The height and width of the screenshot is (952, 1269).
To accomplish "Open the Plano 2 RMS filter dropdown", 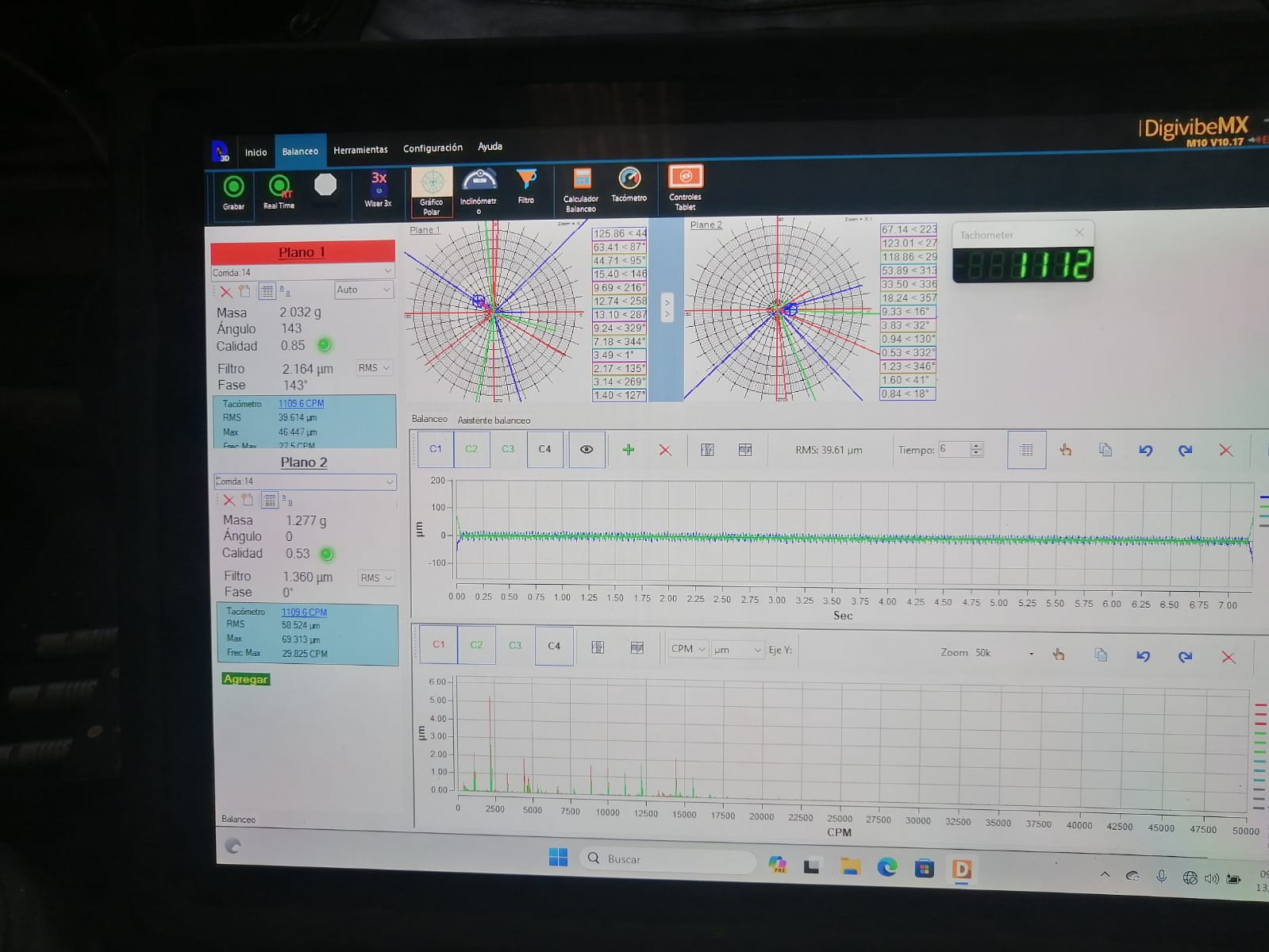I will pos(377,578).
